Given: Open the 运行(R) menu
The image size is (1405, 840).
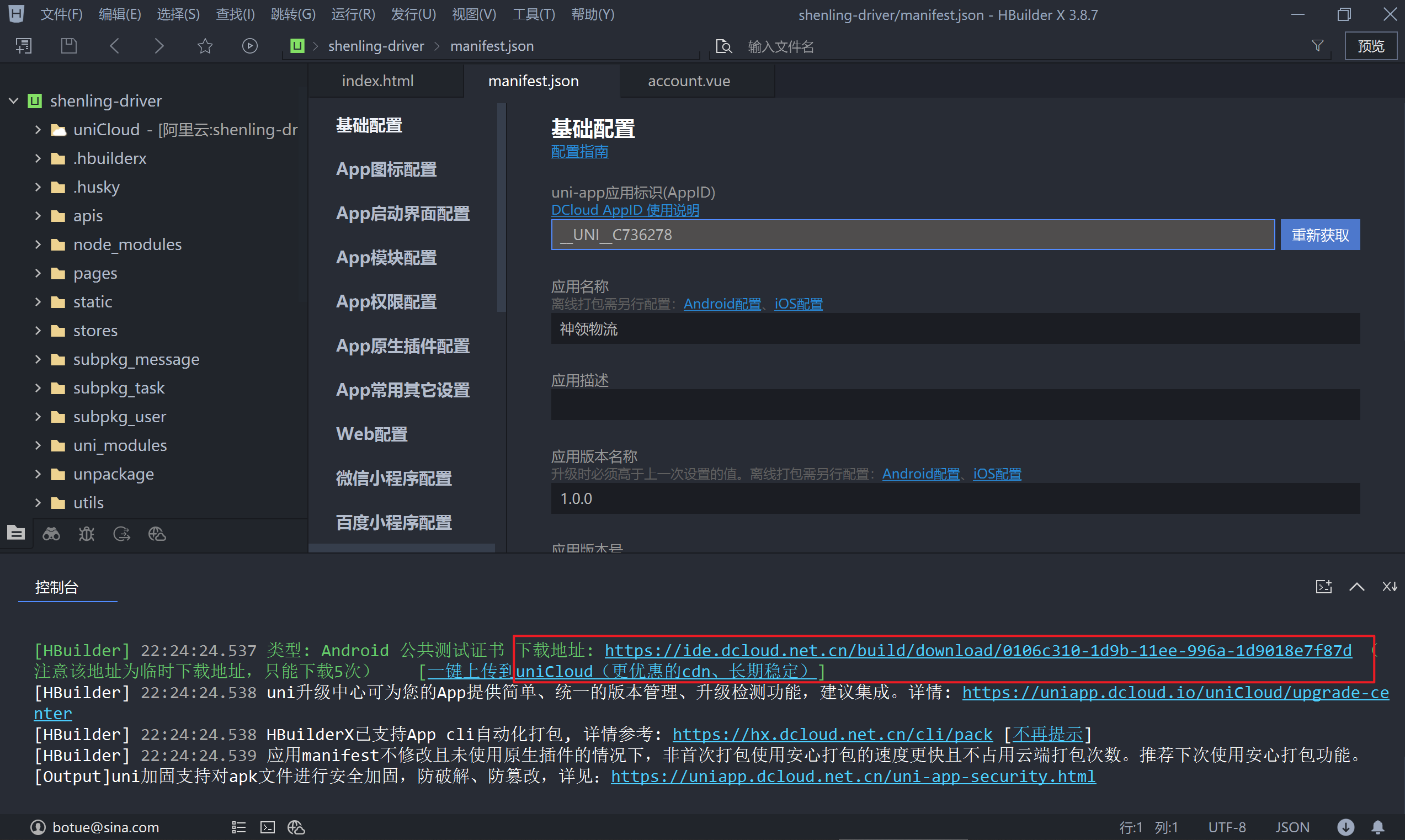Looking at the screenshot, I should coord(353,14).
